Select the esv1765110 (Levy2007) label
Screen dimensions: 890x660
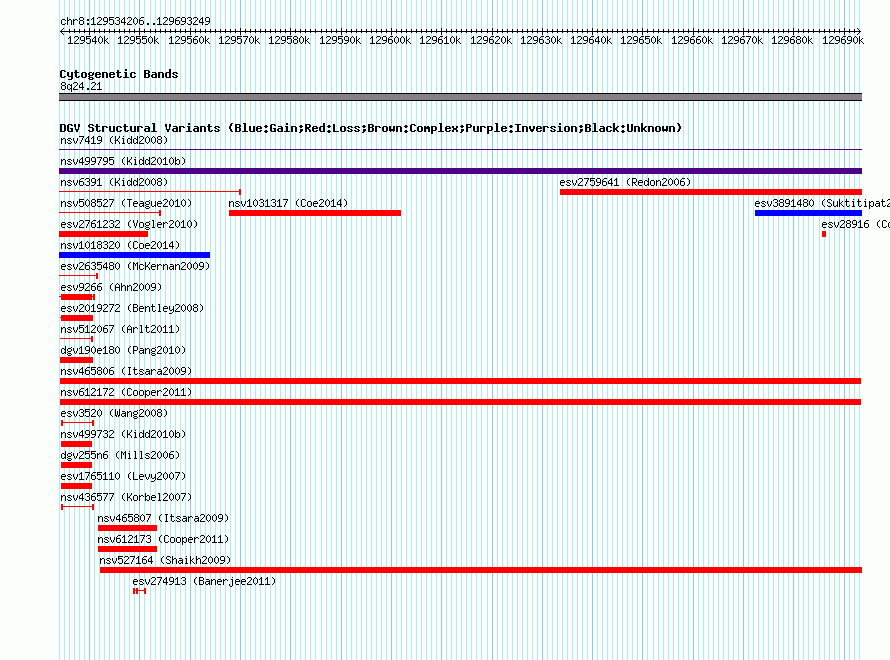[123, 476]
